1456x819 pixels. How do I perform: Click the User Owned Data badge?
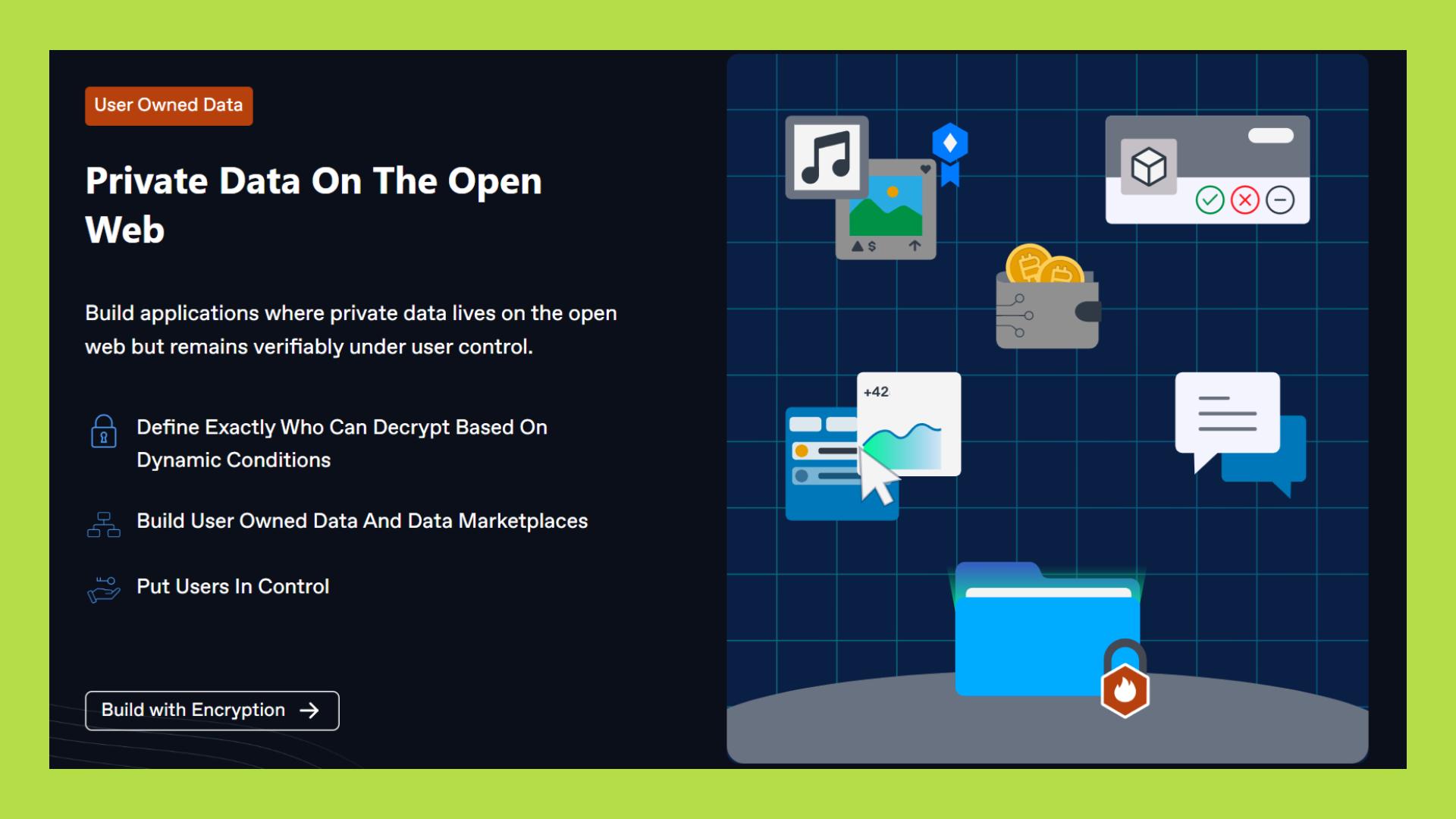[x=168, y=105]
